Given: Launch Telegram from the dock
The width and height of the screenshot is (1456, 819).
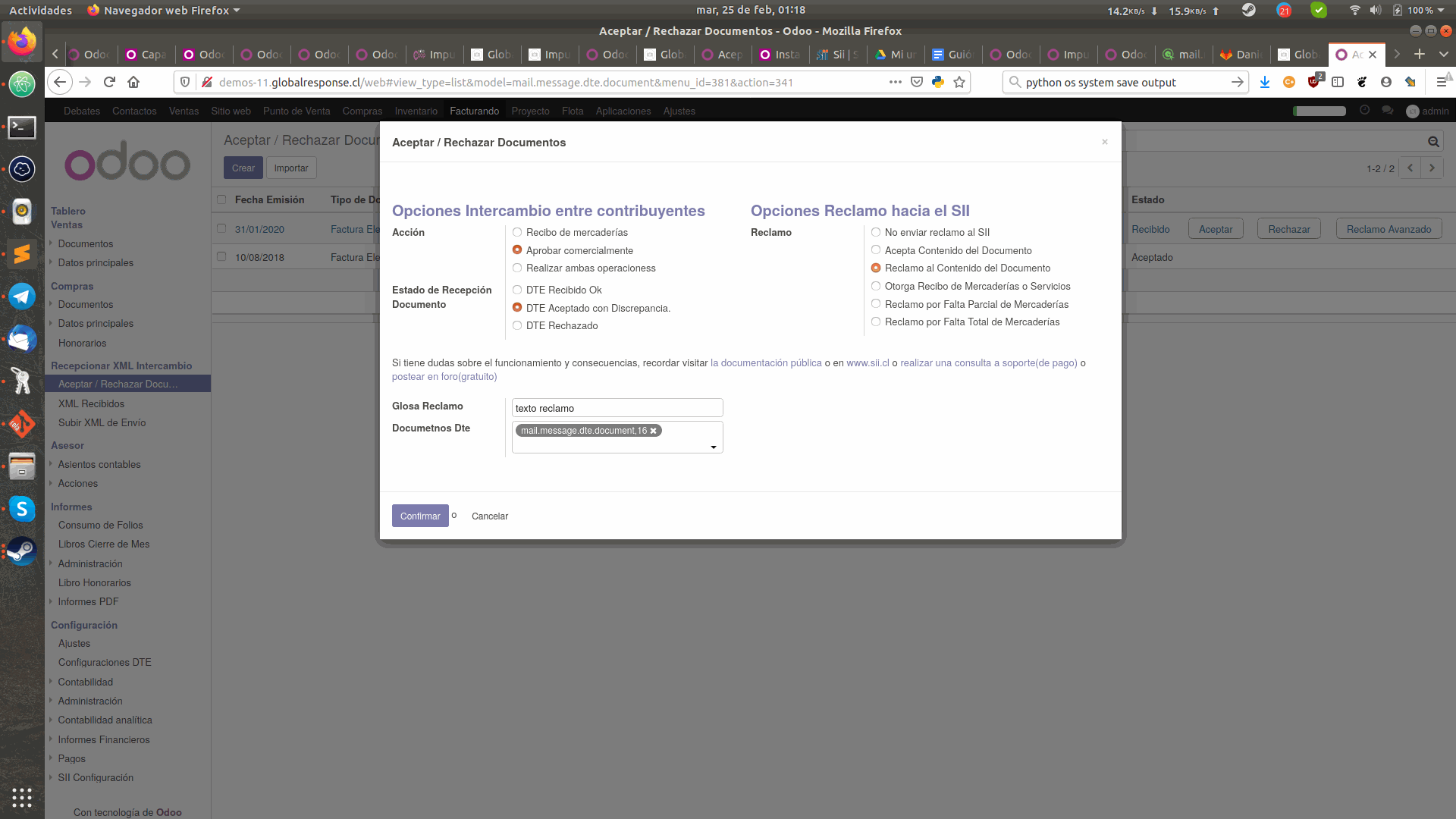Looking at the screenshot, I should (21, 296).
